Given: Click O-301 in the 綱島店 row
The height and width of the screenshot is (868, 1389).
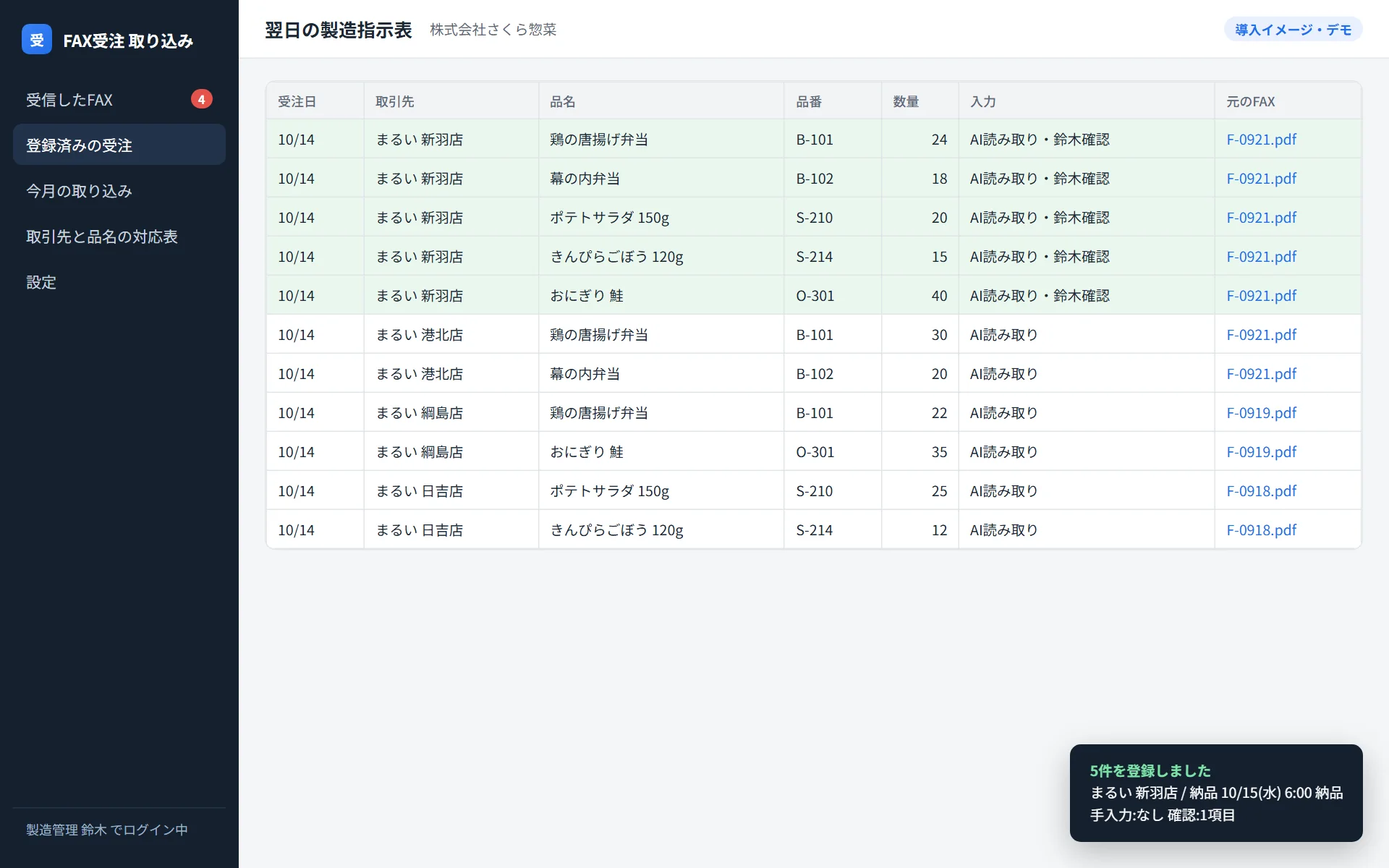Looking at the screenshot, I should coord(815,452).
